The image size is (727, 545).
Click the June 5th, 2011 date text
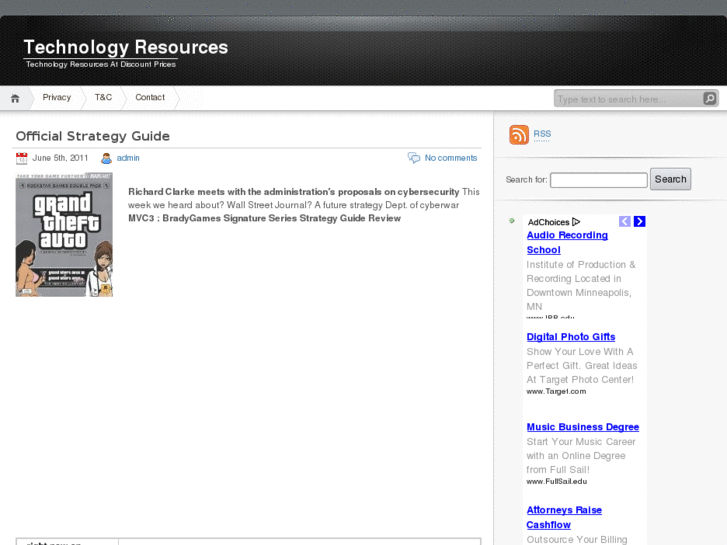[60, 158]
